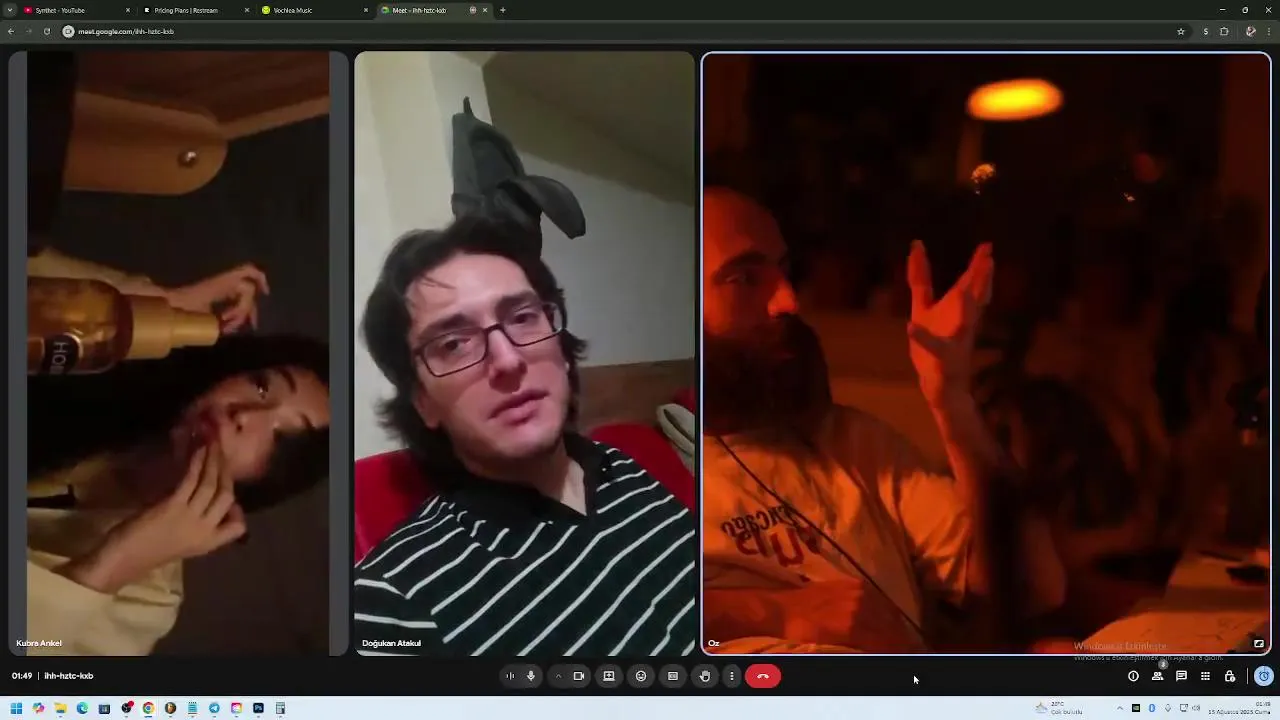Open the Windows Start menu
Image resolution: width=1280 pixels, height=720 pixels.
tap(16, 708)
